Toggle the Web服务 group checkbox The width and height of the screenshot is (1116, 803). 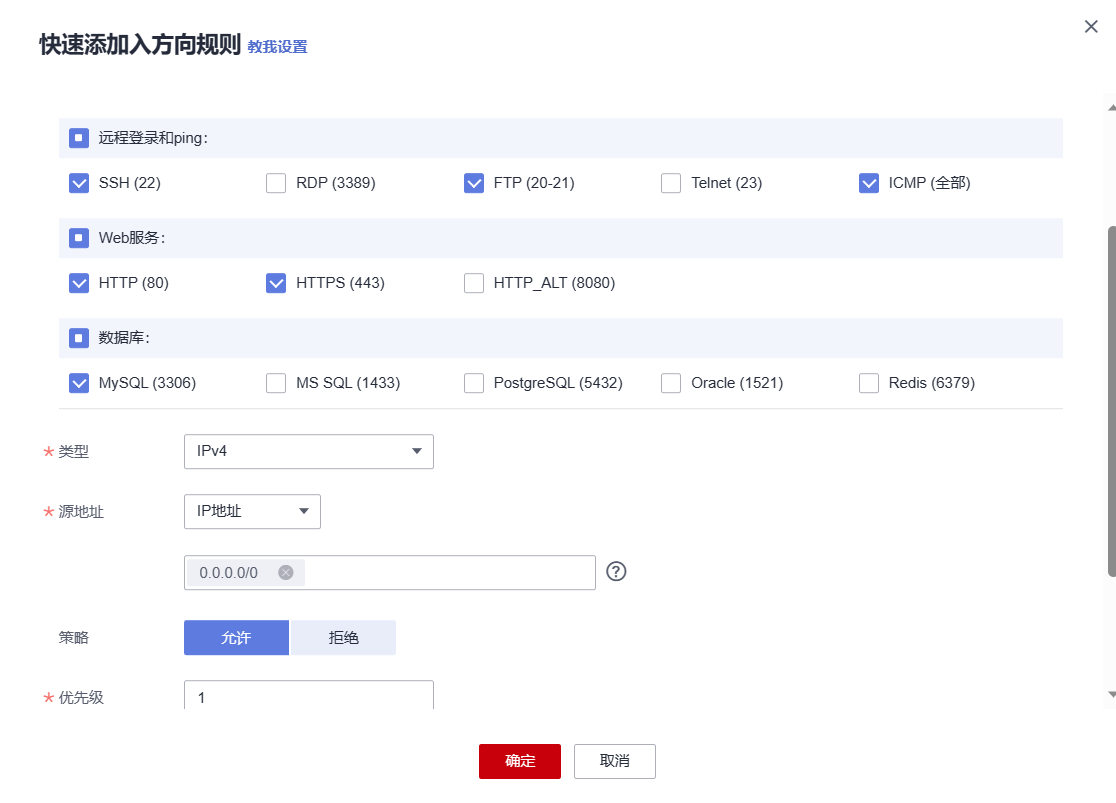click(x=79, y=238)
